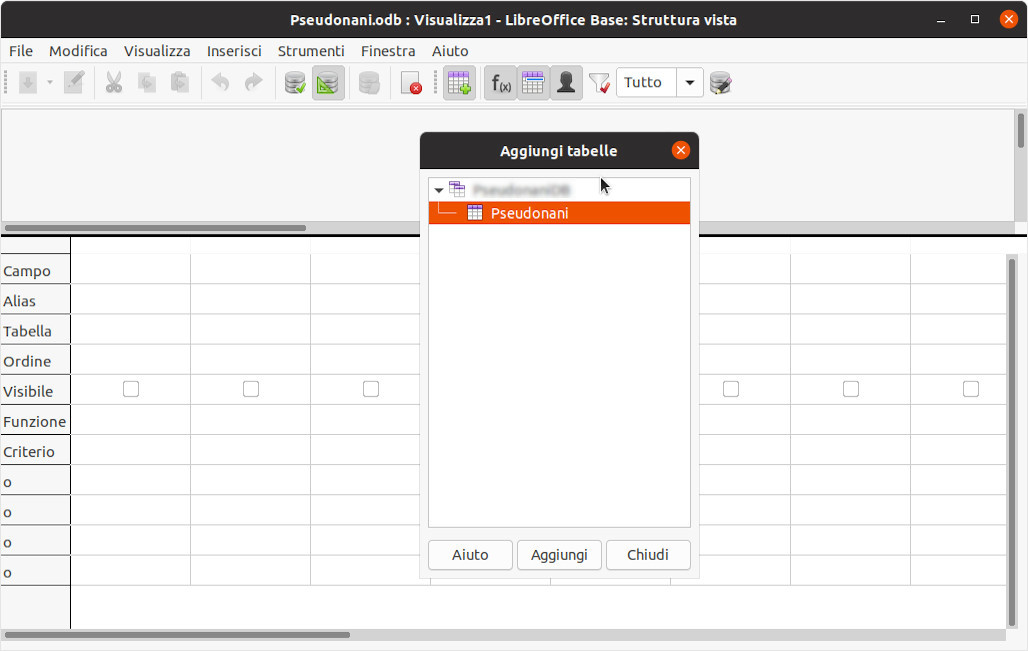The image size is (1028, 651).
Task: Click the Edit File pencil icon
Action: (x=73, y=83)
